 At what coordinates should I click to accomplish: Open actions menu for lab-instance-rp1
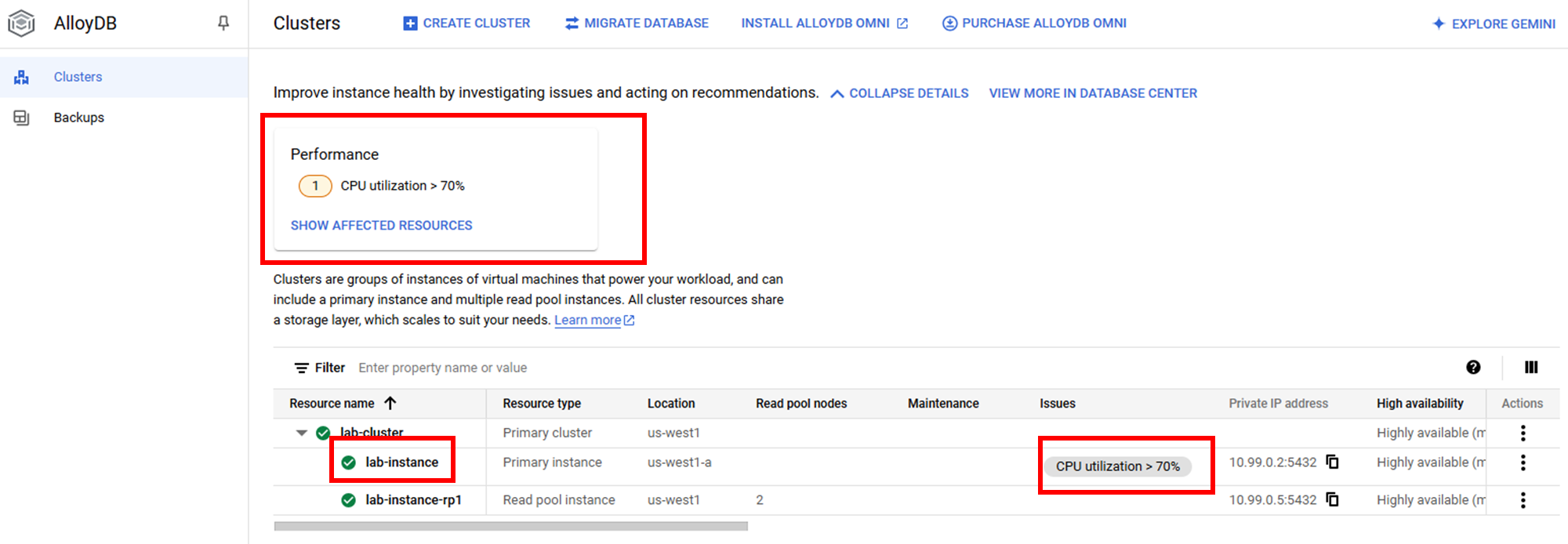(x=1523, y=500)
